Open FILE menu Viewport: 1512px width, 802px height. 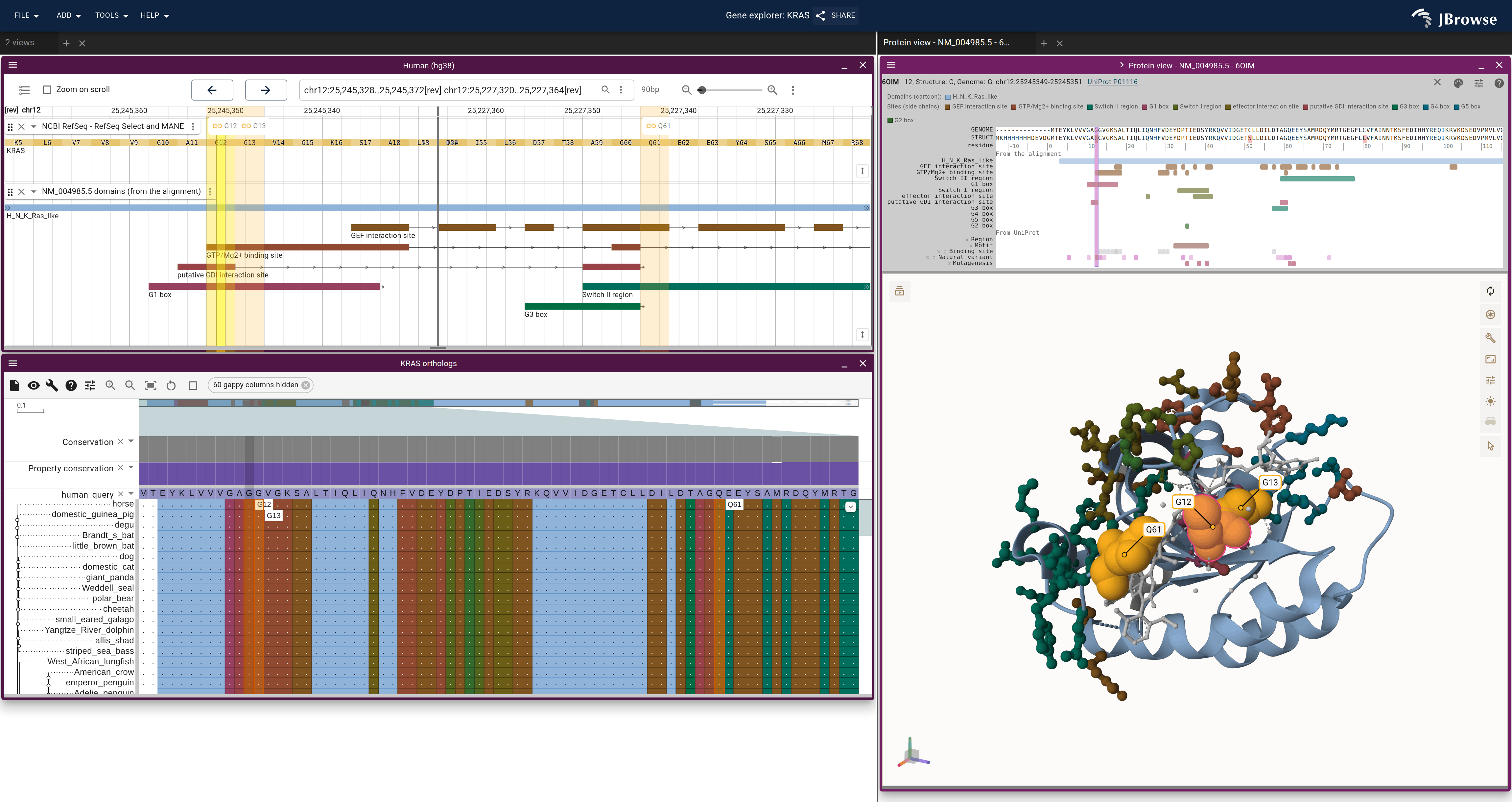pos(26,15)
